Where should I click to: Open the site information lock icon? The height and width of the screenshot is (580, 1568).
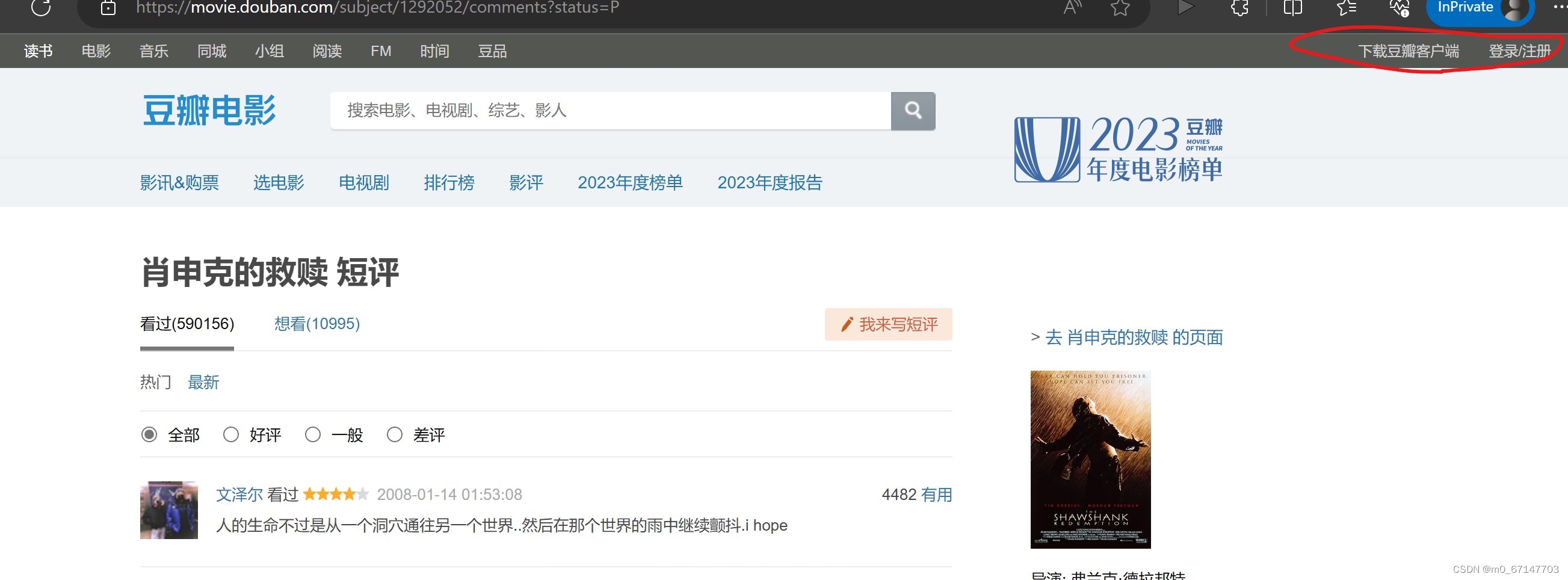(108, 8)
